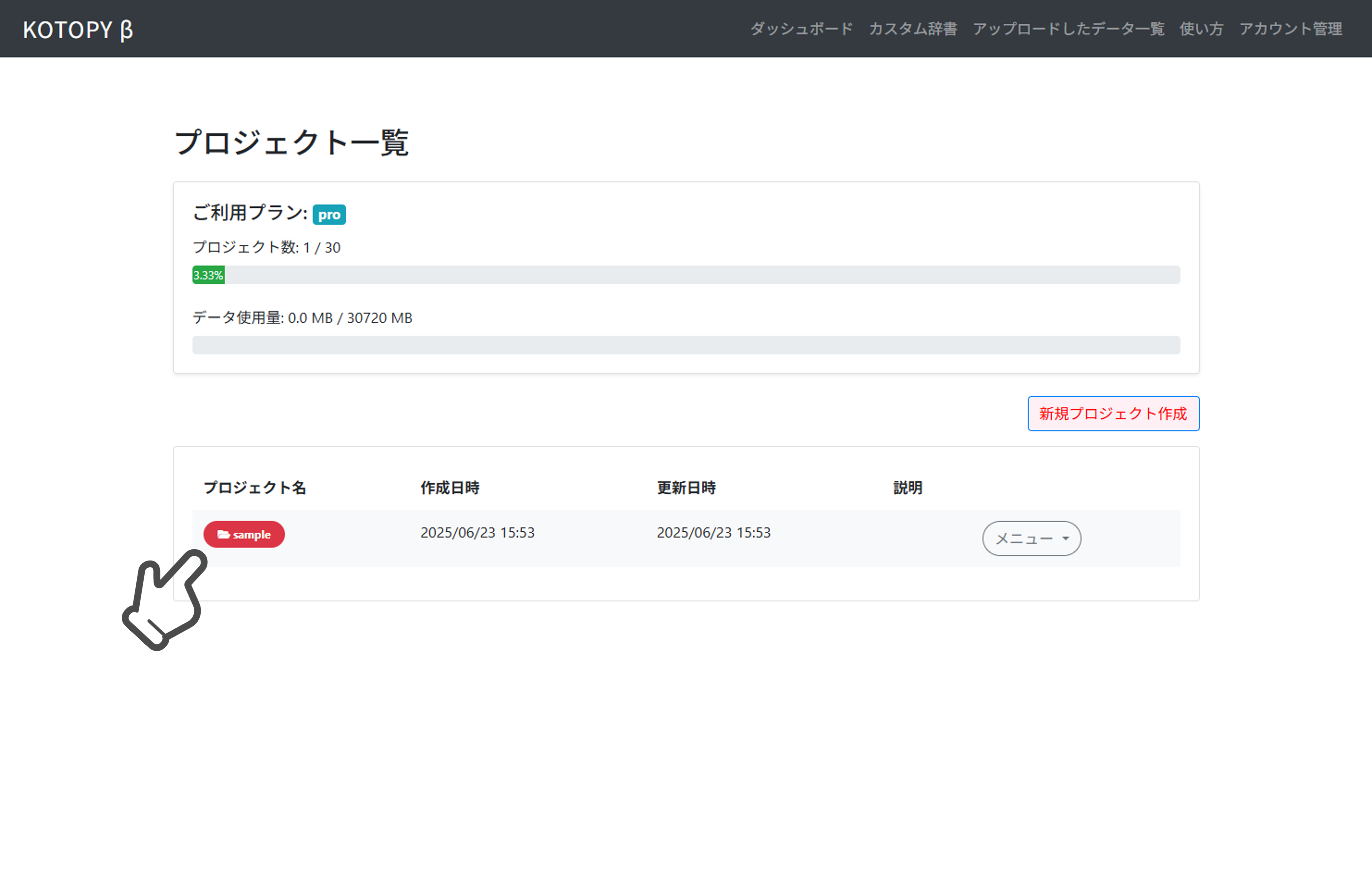
Task: Click the pro plan badge
Action: (x=329, y=215)
